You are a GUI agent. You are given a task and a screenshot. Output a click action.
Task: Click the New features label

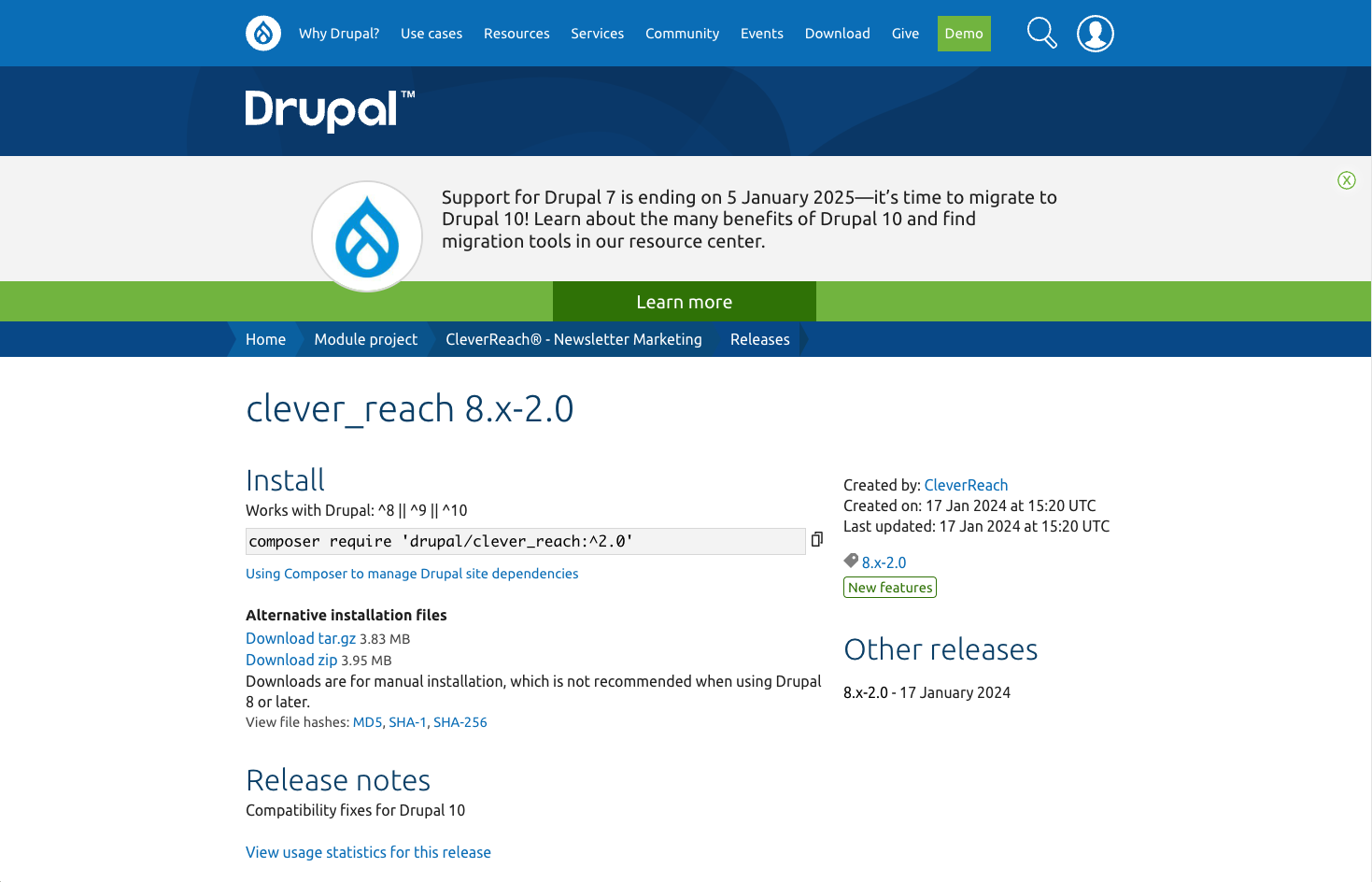[890, 588]
